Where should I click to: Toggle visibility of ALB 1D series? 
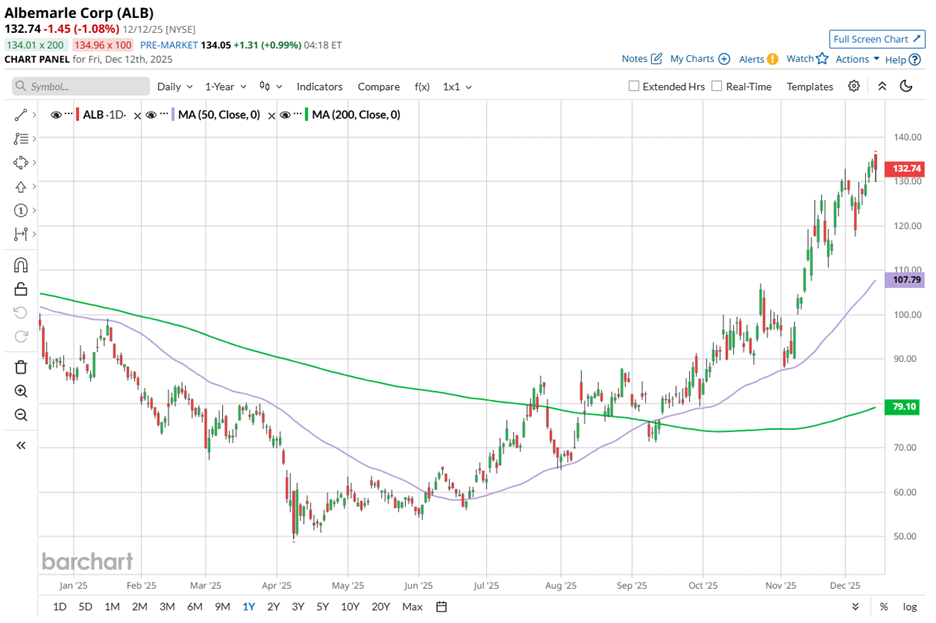tap(56, 115)
